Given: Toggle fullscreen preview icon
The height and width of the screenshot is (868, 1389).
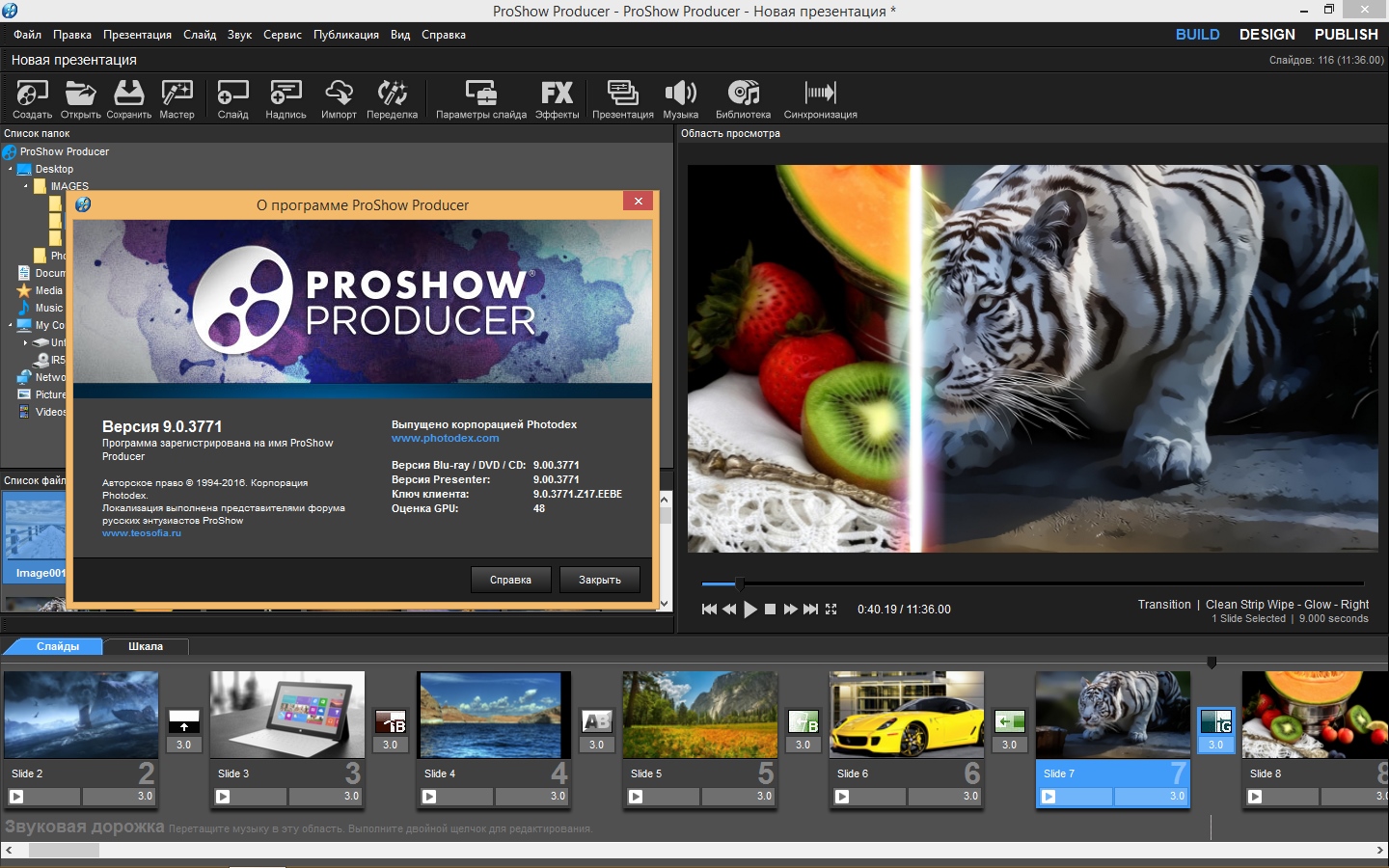Looking at the screenshot, I should 831,610.
